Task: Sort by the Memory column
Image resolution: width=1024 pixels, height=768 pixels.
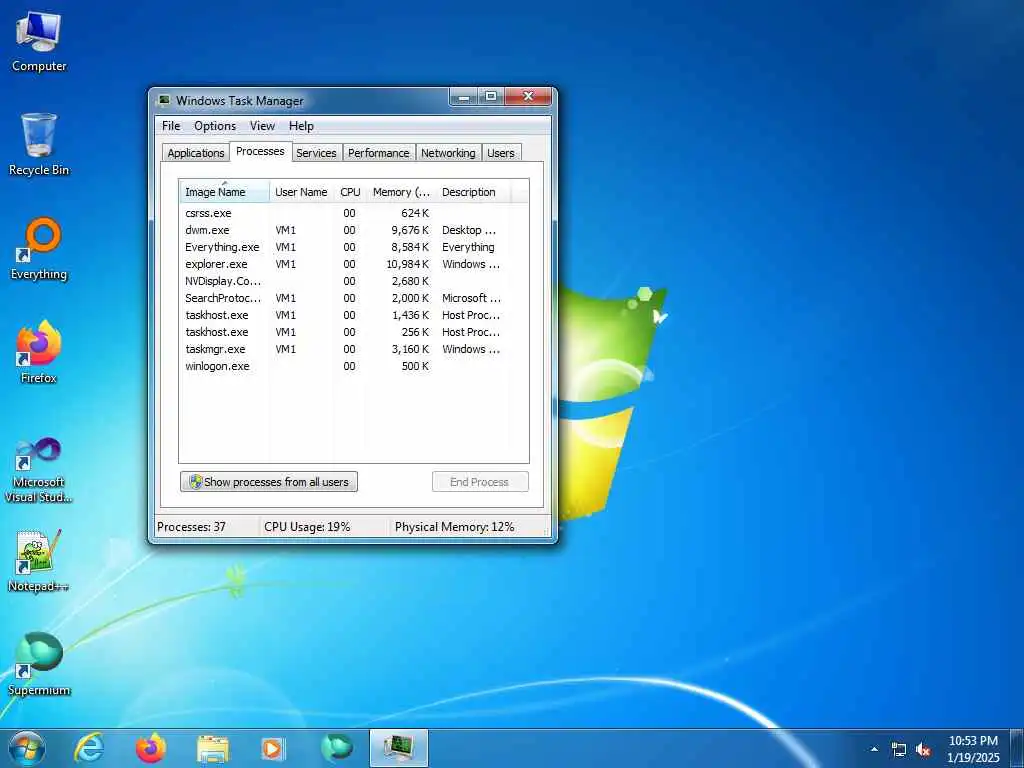Action: [x=401, y=192]
